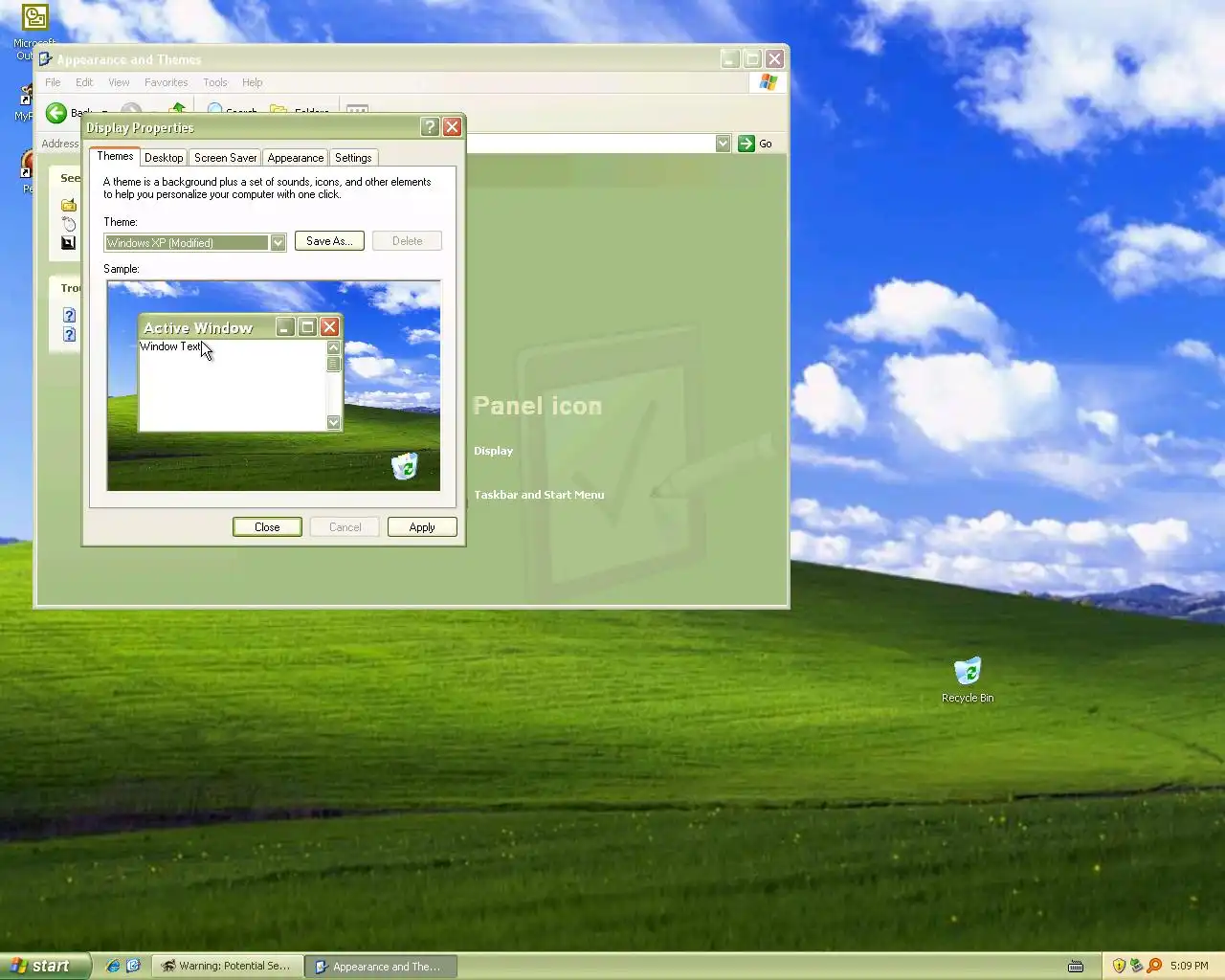Click the green Back arrow in Explorer toolbar
Image resolution: width=1225 pixels, height=980 pixels.
tap(56, 112)
